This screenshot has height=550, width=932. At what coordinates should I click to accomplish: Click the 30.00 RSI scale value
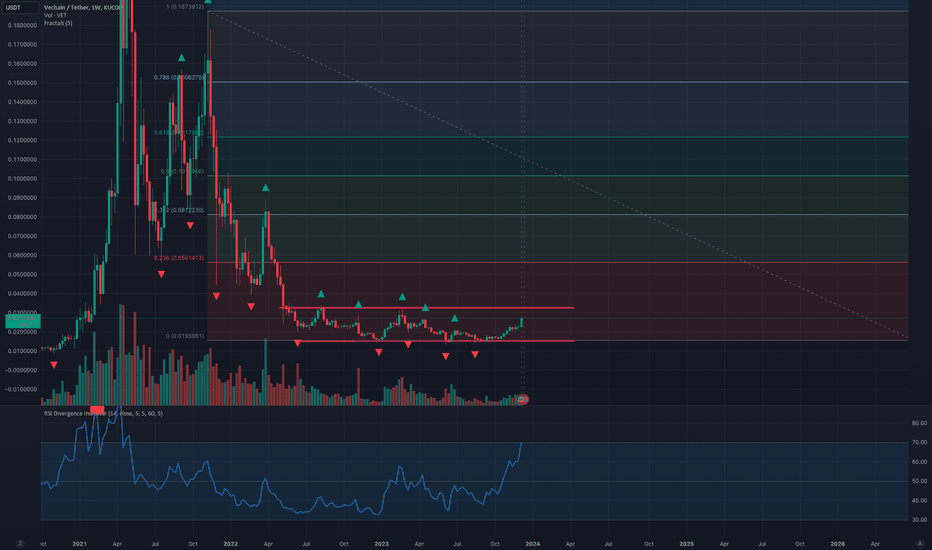(919, 520)
